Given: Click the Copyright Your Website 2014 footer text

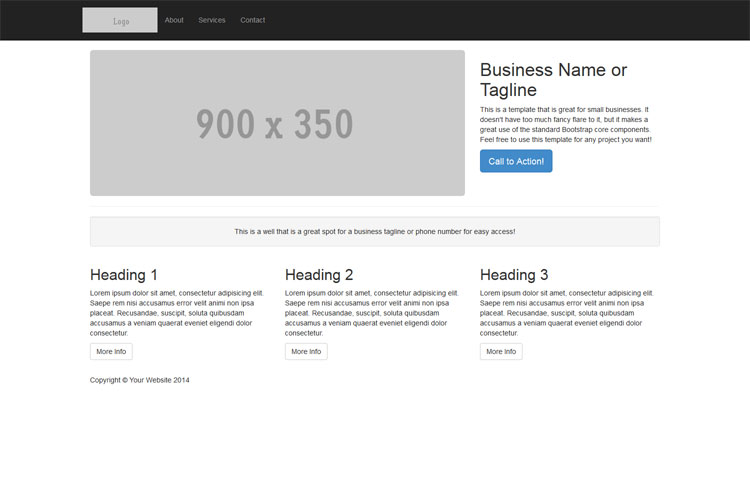Looking at the screenshot, I should (x=140, y=380).
